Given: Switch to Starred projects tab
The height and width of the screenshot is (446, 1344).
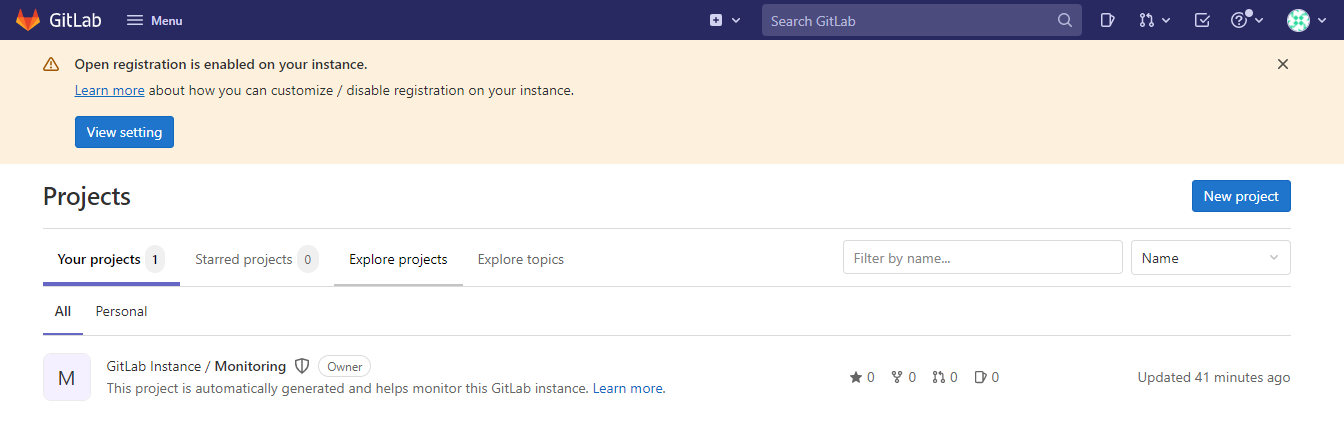Looking at the screenshot, I should pos(257,260).
